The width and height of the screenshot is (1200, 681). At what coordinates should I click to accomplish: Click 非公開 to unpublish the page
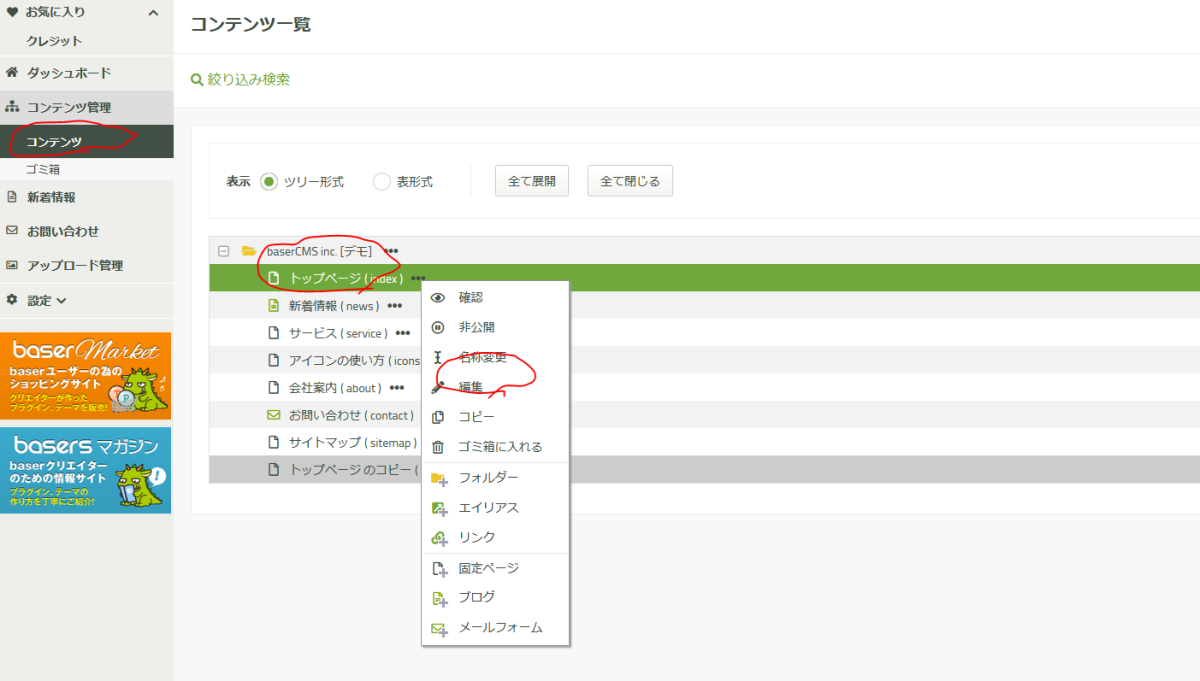476,327
